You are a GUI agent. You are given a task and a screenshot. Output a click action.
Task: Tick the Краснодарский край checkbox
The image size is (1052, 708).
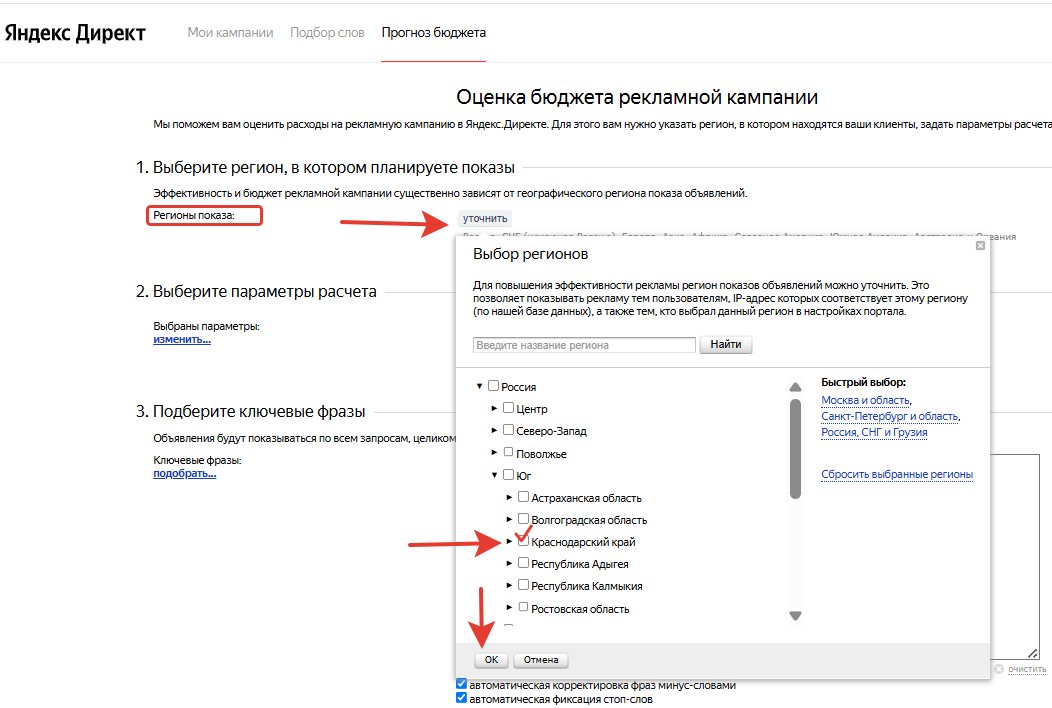pyautogui.click(x=523, y=541)
